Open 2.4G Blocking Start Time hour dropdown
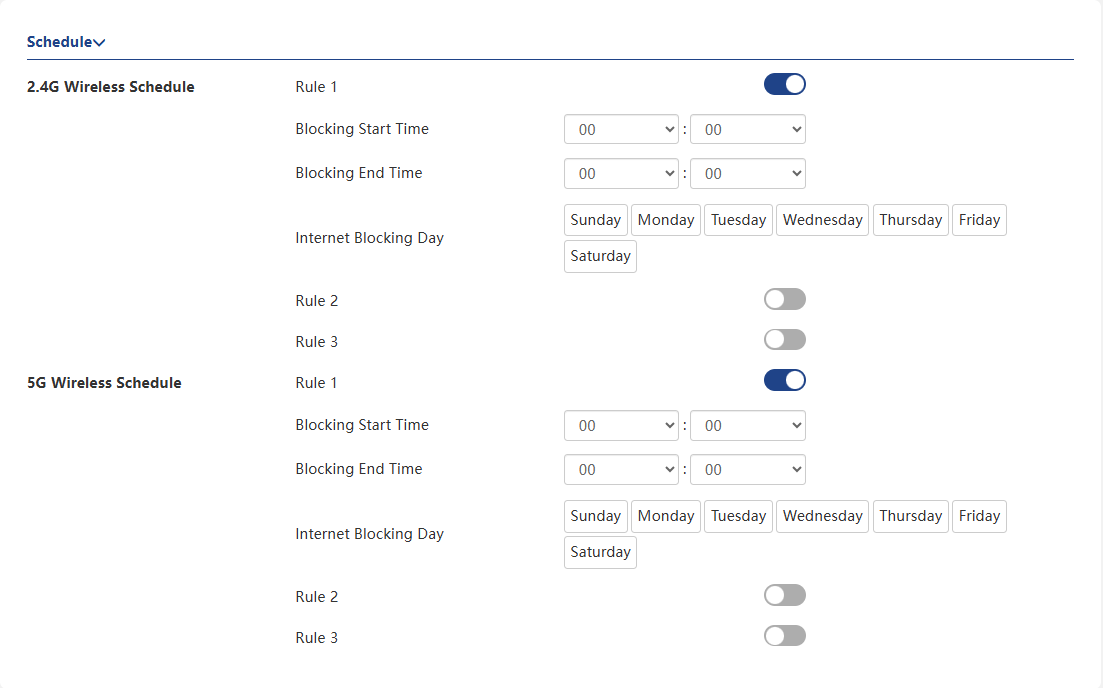Screen dimensions: 1103x688 tap(621, 129)
